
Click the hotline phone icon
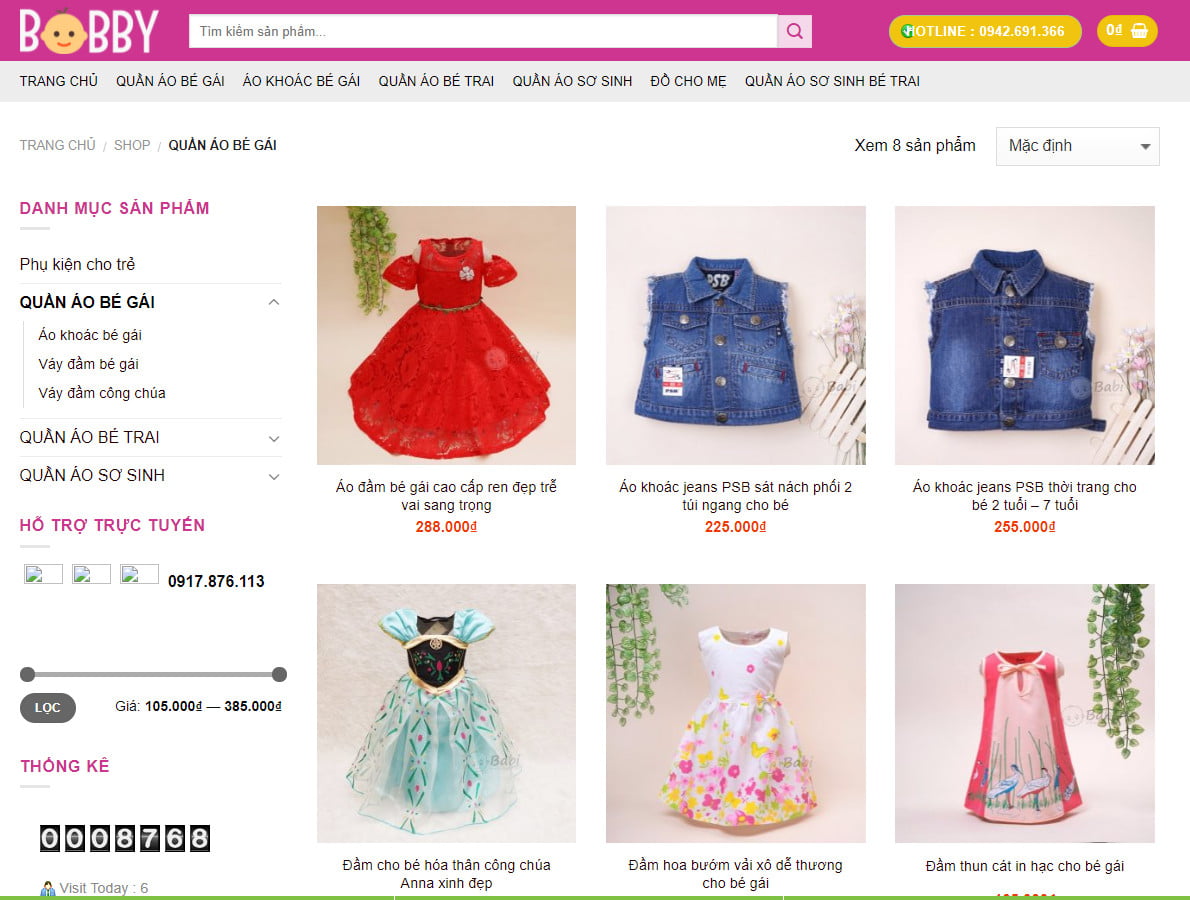(x=907, y=31)
